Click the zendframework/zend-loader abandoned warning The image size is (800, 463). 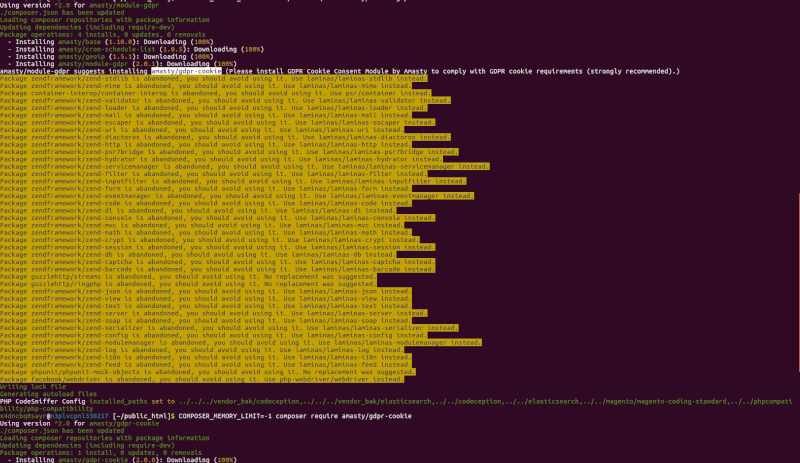(x=213, y=108)
